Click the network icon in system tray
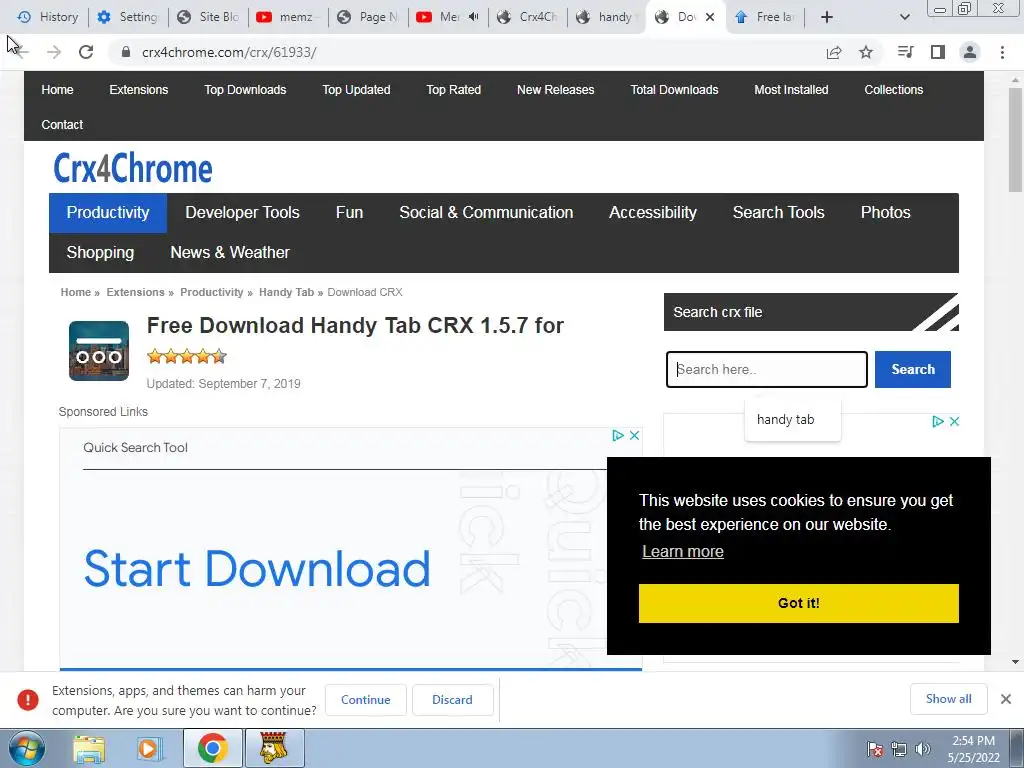 (x=899, y=749)
